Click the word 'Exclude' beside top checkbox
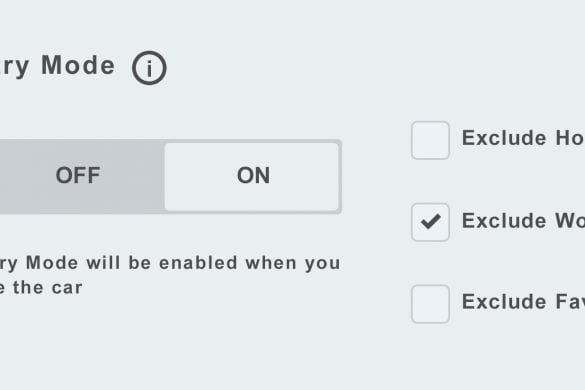585x390 pixels. tap(504, 138)
